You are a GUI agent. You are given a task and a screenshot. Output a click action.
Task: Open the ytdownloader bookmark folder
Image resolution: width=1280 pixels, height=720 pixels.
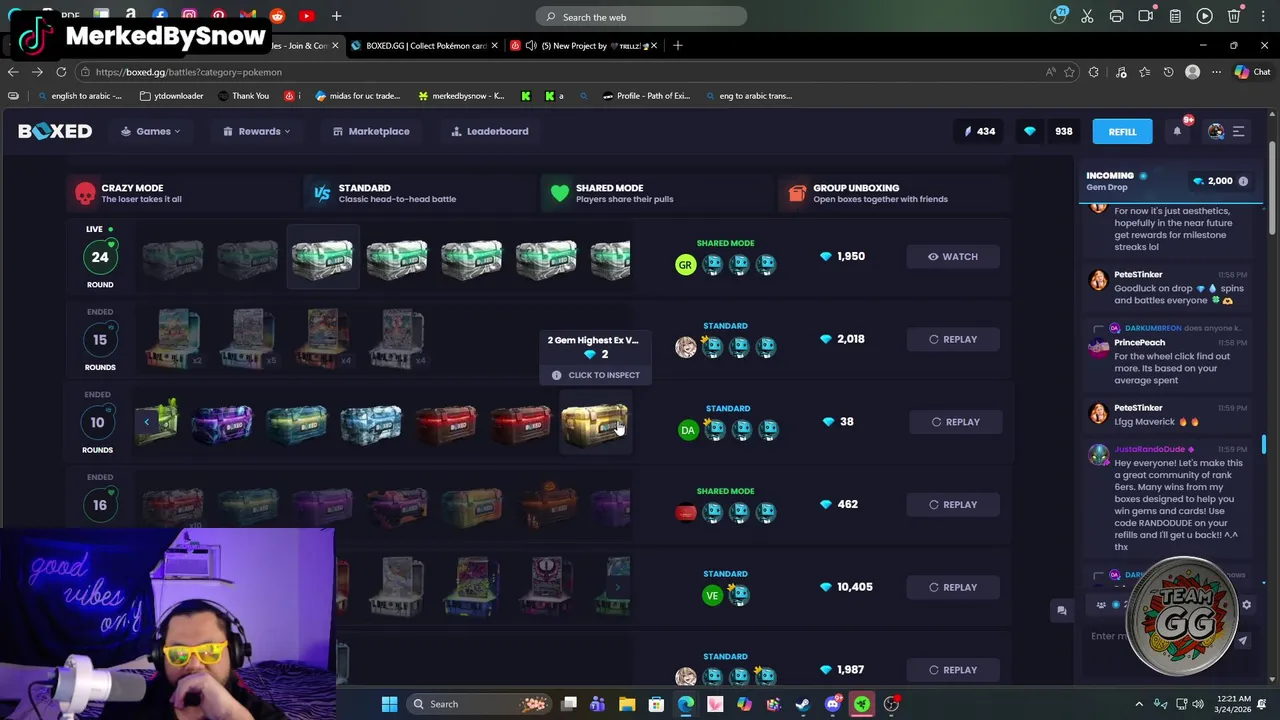(x=172, y=96)
